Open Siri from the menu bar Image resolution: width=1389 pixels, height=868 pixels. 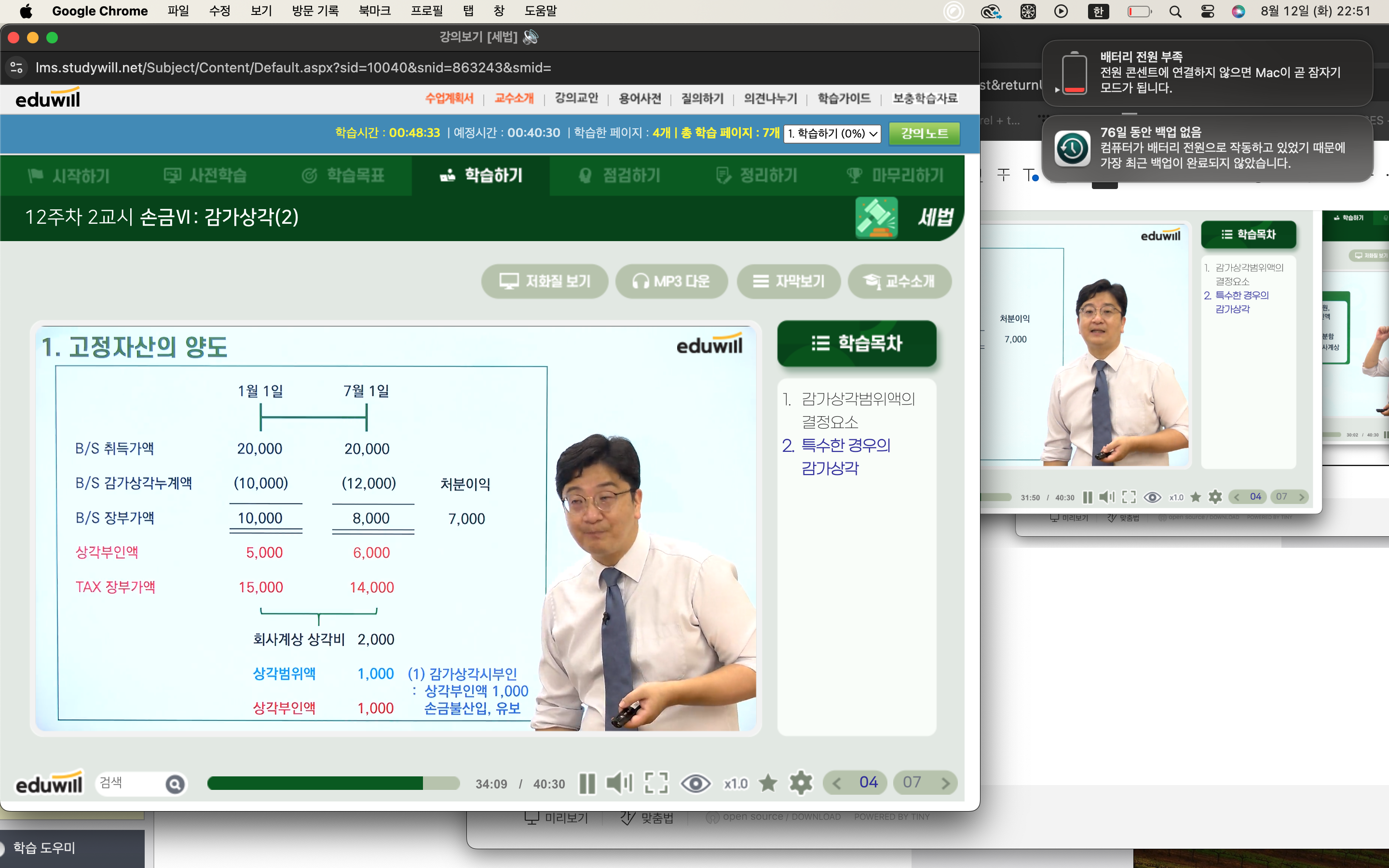coord(1238,12)
